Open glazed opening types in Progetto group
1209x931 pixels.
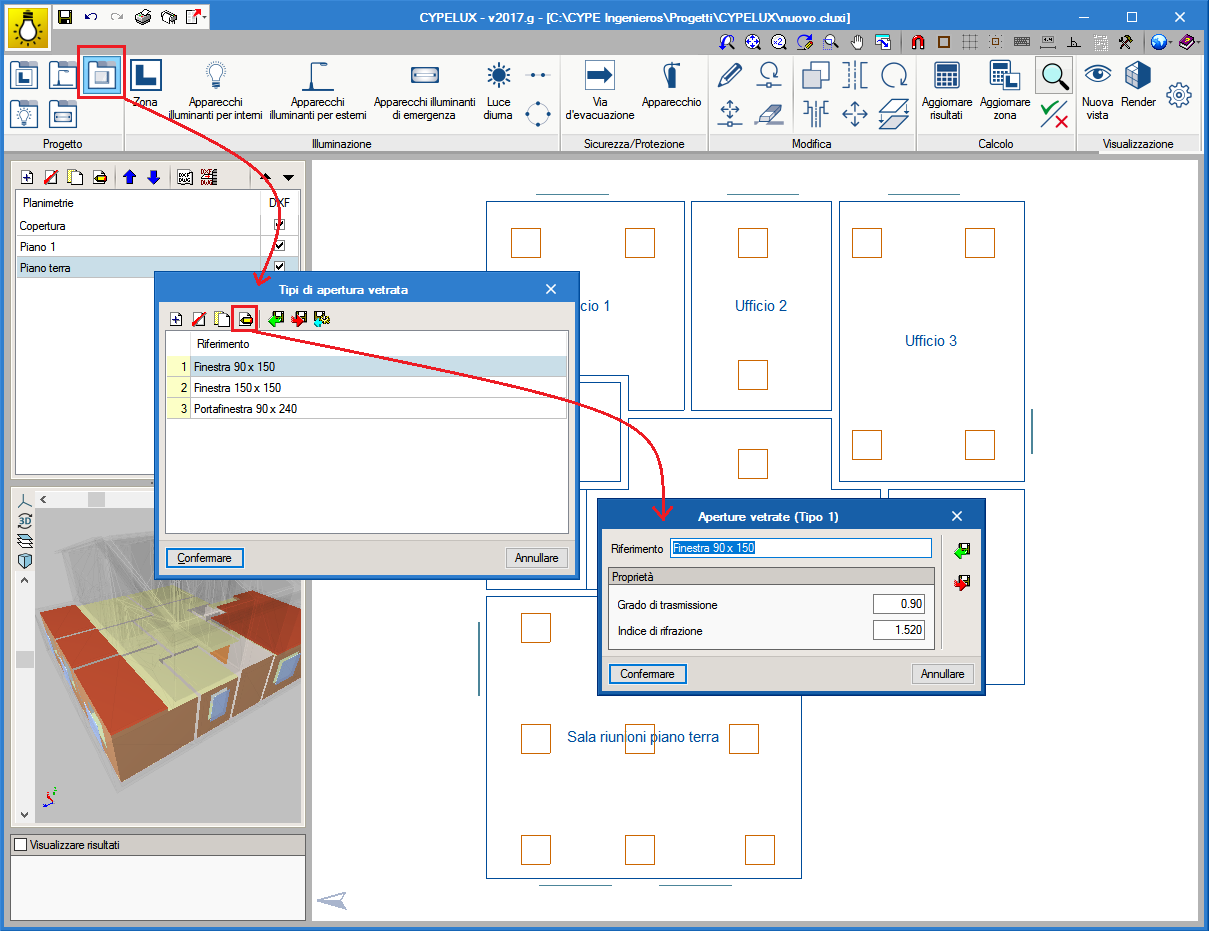101,76
